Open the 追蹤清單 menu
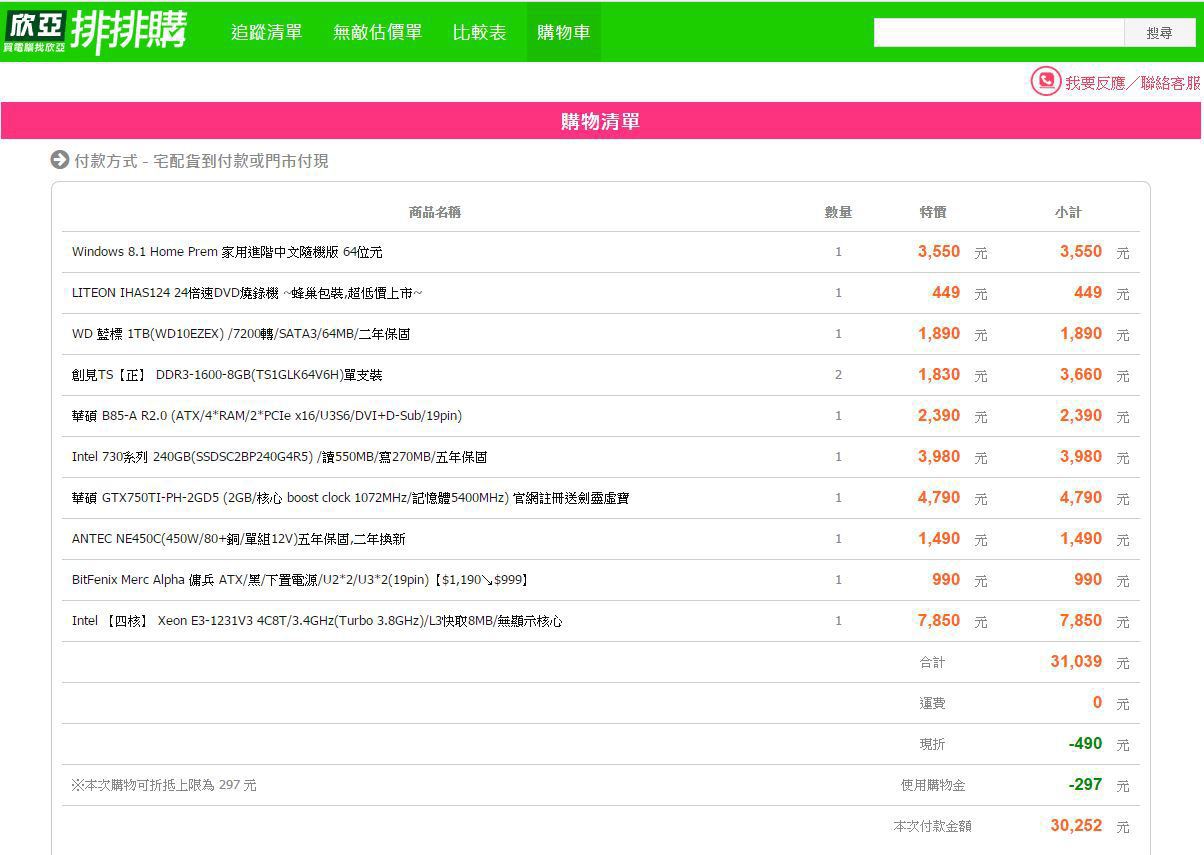 coord(266,32)
